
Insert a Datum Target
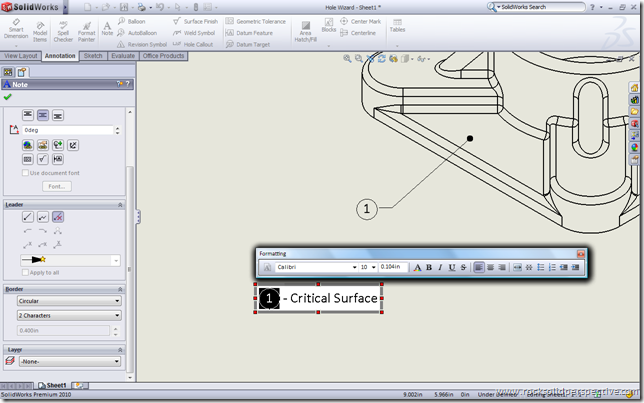pyautogui.click(x=248, y=44)
